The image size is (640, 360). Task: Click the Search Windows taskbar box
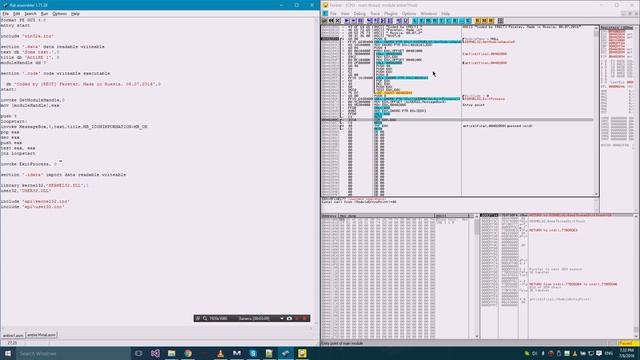click(x=73, y=353)
